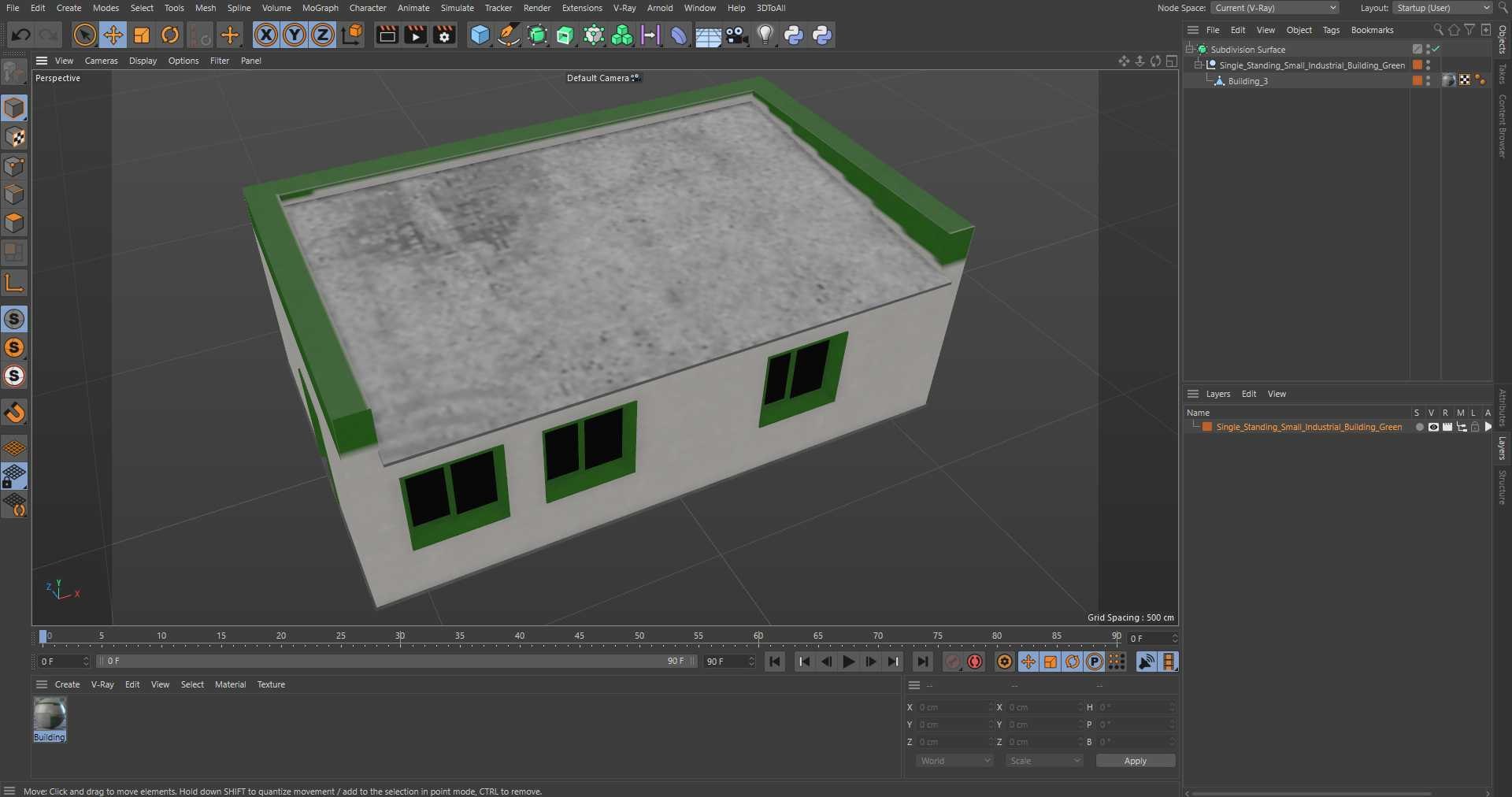
Task: Collapse the Subdivision Surface tree item
Action: [1190, 49]
